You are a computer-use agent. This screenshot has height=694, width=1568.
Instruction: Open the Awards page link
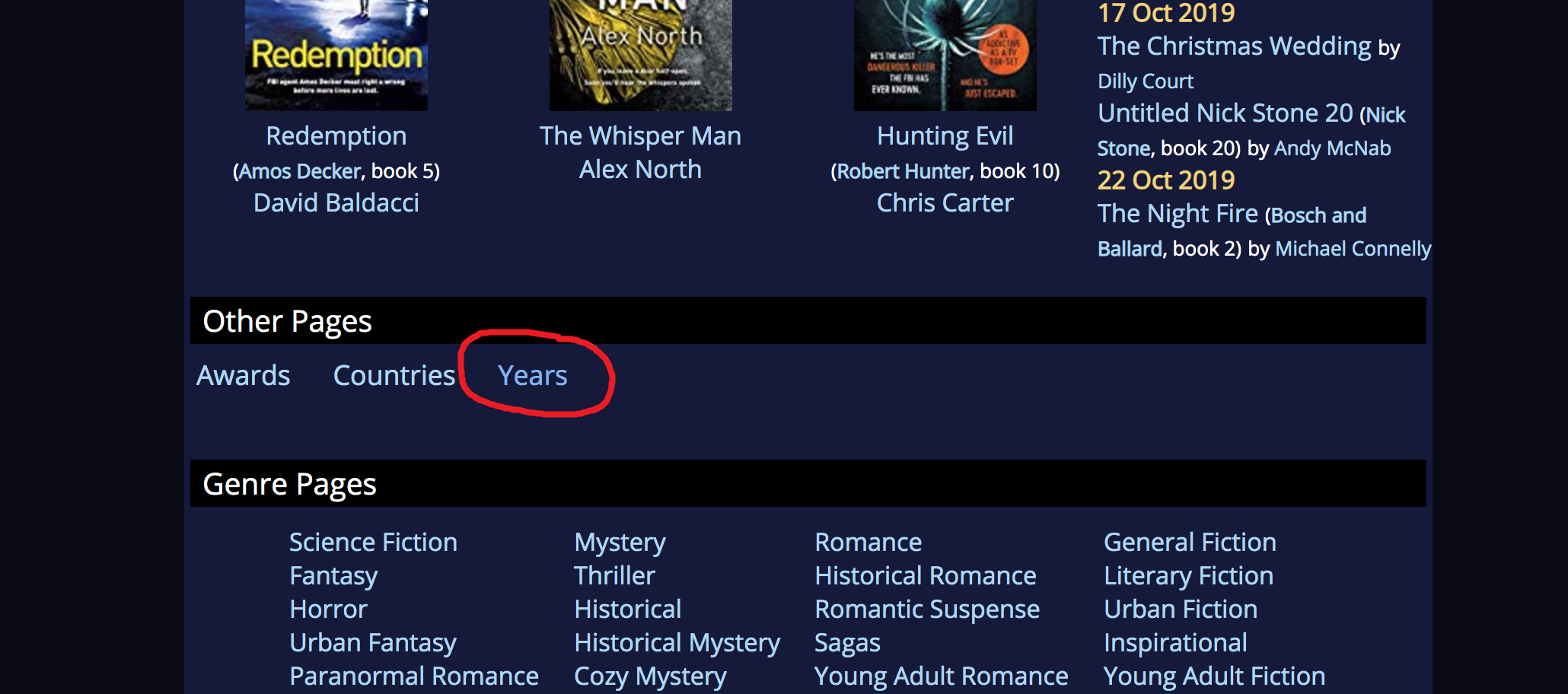244,375
